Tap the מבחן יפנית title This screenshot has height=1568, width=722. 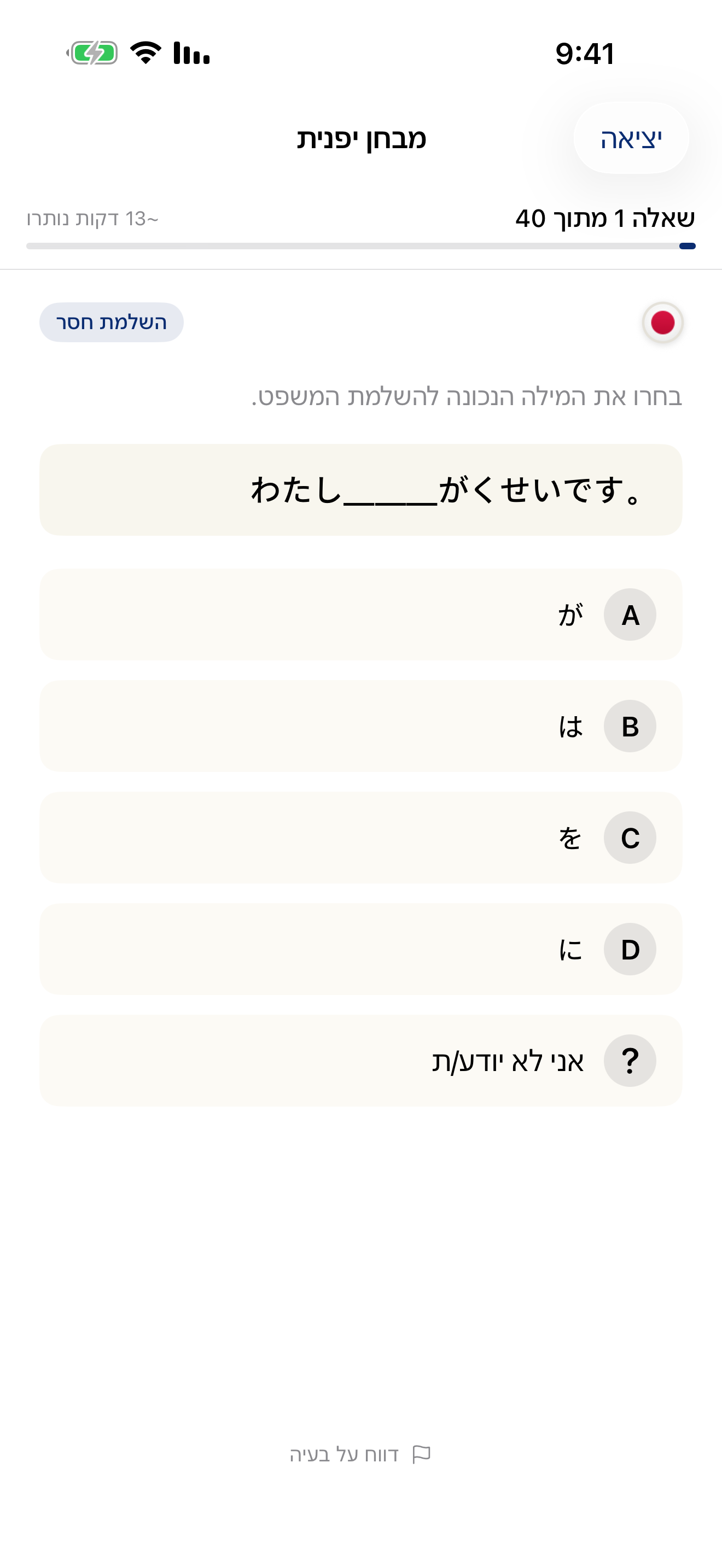pyautogui.click(x=361, y=139)
